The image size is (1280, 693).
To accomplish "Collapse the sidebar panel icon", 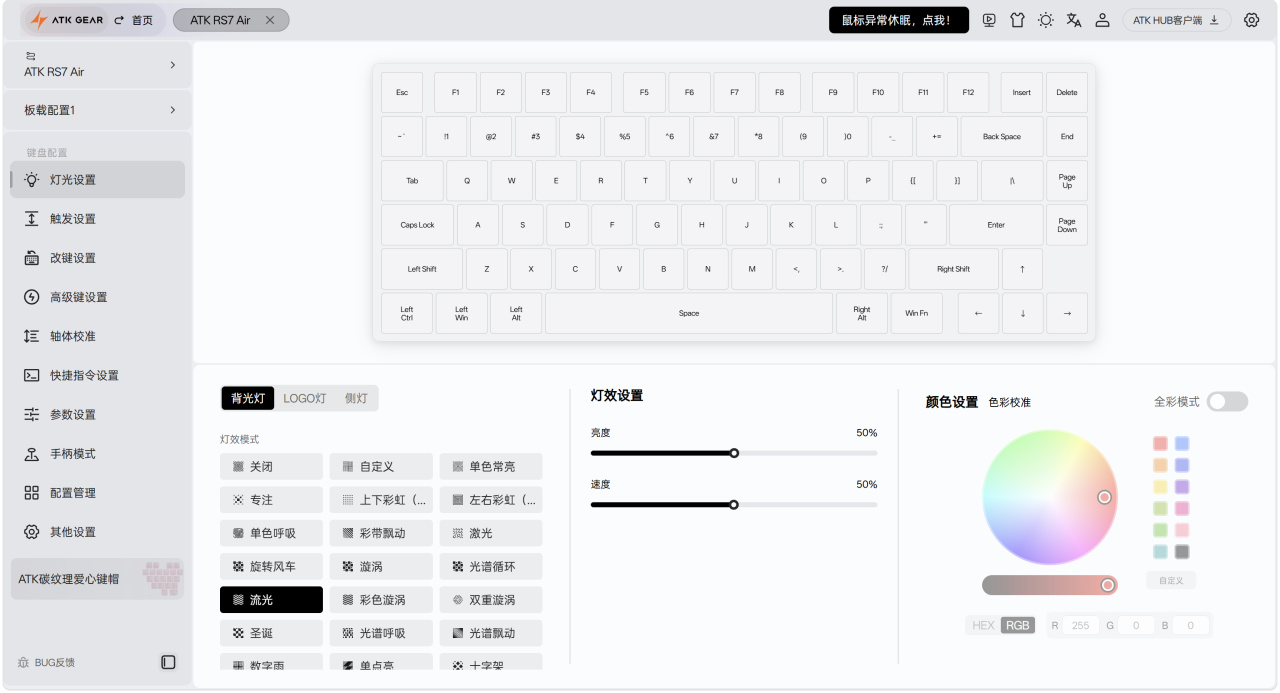I will 168,662.
